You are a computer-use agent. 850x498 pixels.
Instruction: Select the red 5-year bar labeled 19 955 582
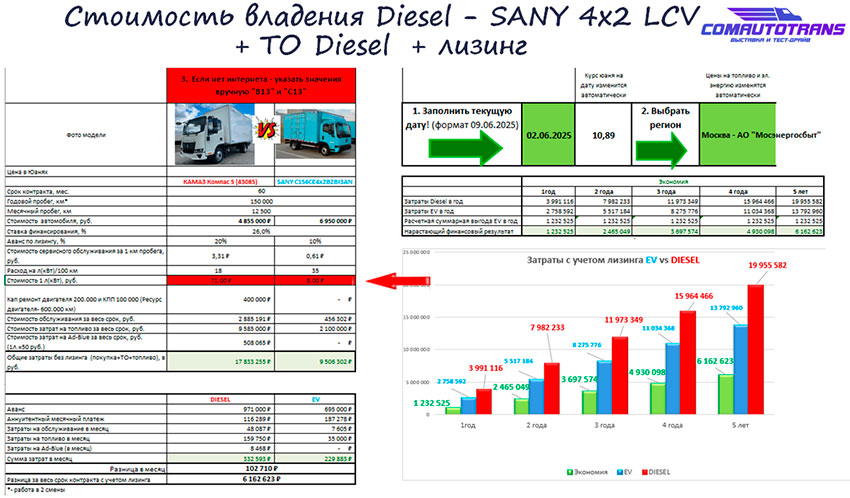(x=756, y=350)
